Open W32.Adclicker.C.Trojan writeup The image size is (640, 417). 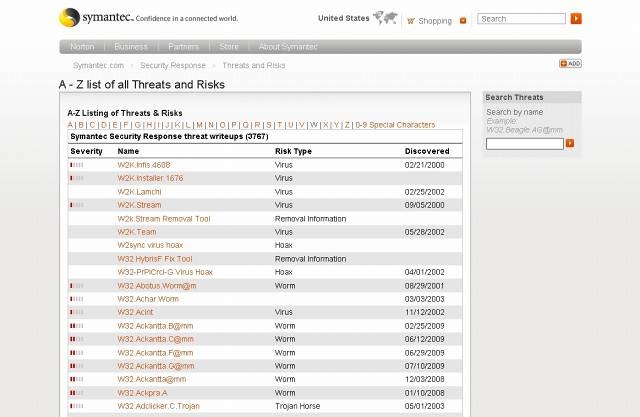tap(158, 406)
